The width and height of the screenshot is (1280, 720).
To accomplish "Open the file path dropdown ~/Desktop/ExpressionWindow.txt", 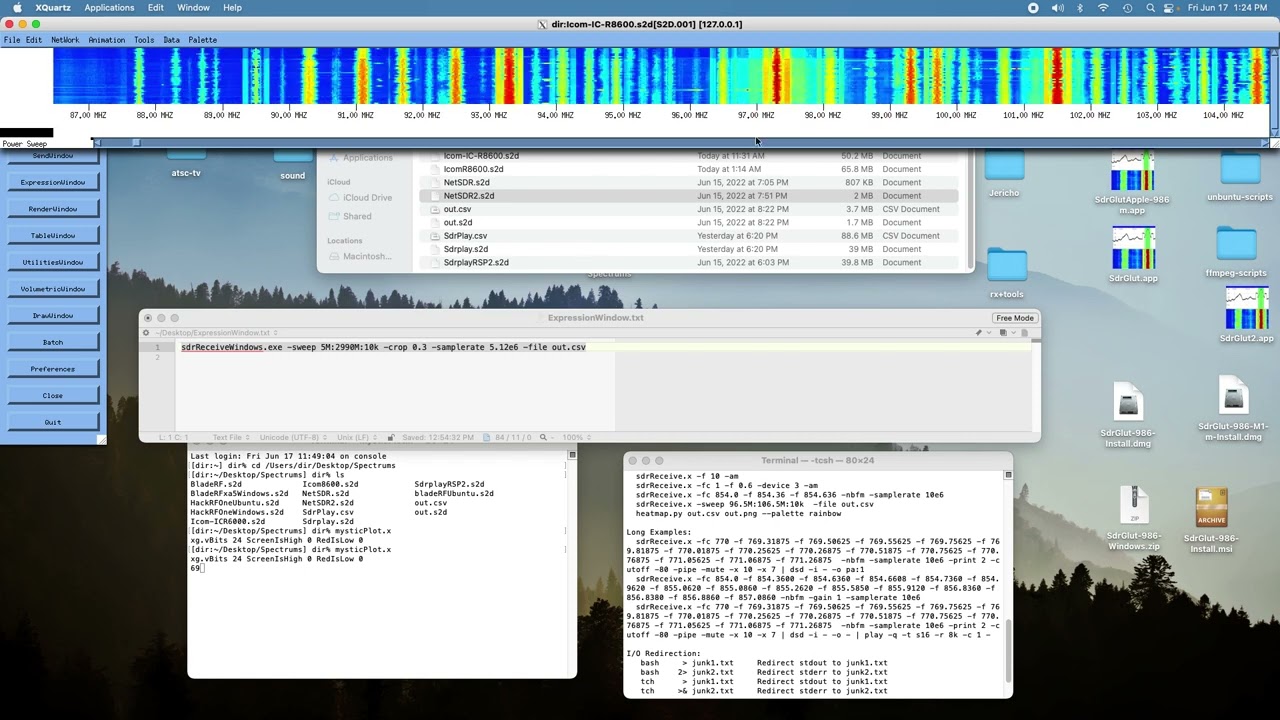I will coord(214,333).
